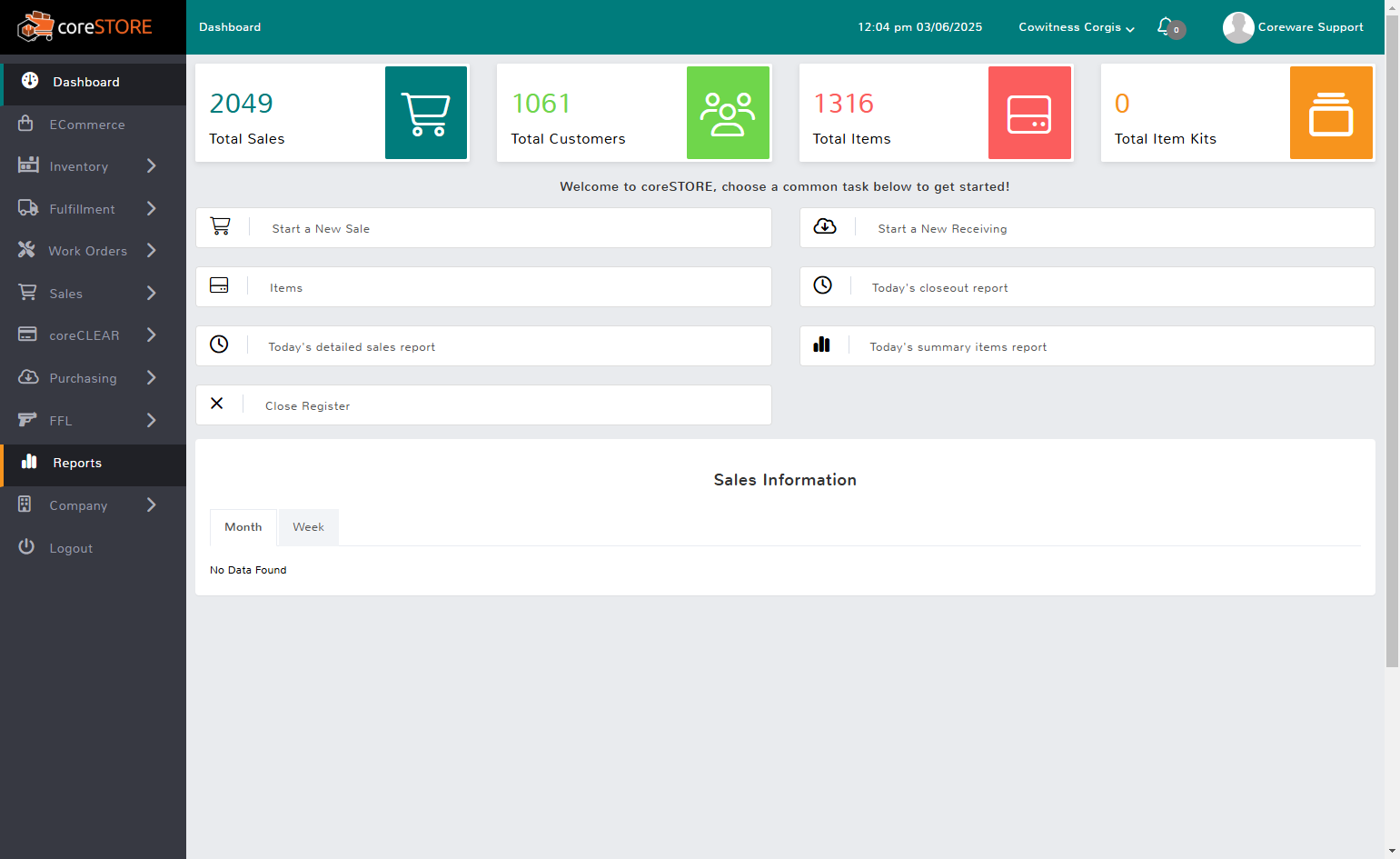Expand the Sales submenu chevron

click(x=152, y=294)
